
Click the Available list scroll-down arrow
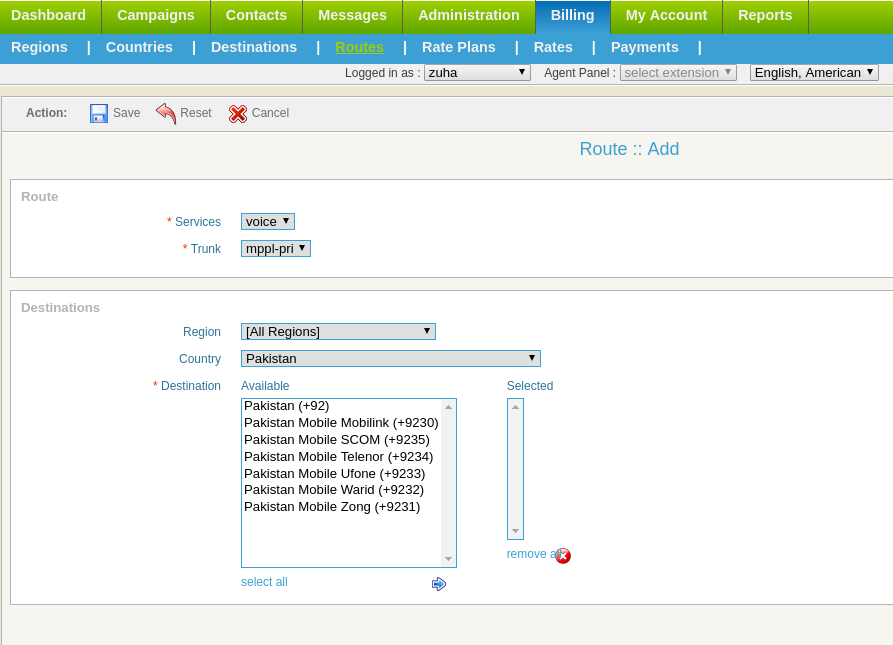(x=449, y=559)
